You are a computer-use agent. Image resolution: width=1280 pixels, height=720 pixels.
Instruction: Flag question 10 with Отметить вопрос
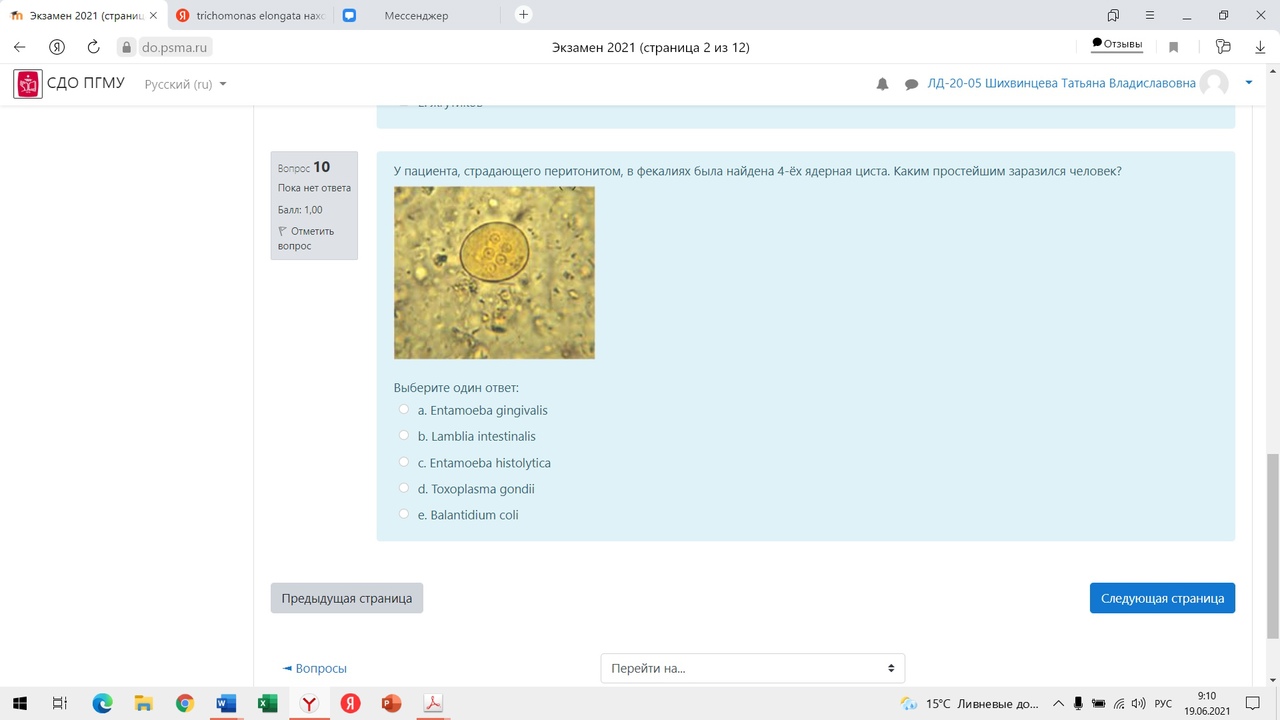(x=306, y=238)
